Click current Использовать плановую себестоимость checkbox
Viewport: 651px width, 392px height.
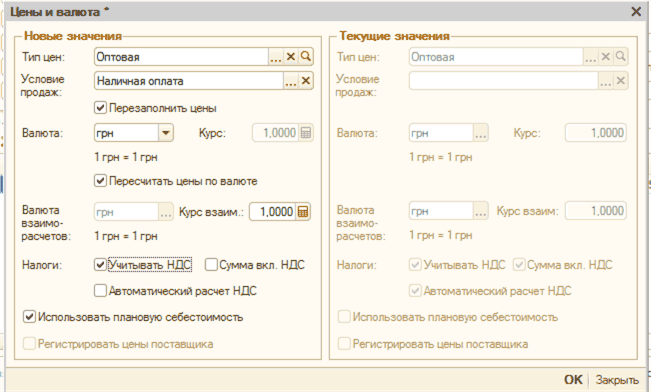coord(344,317)
